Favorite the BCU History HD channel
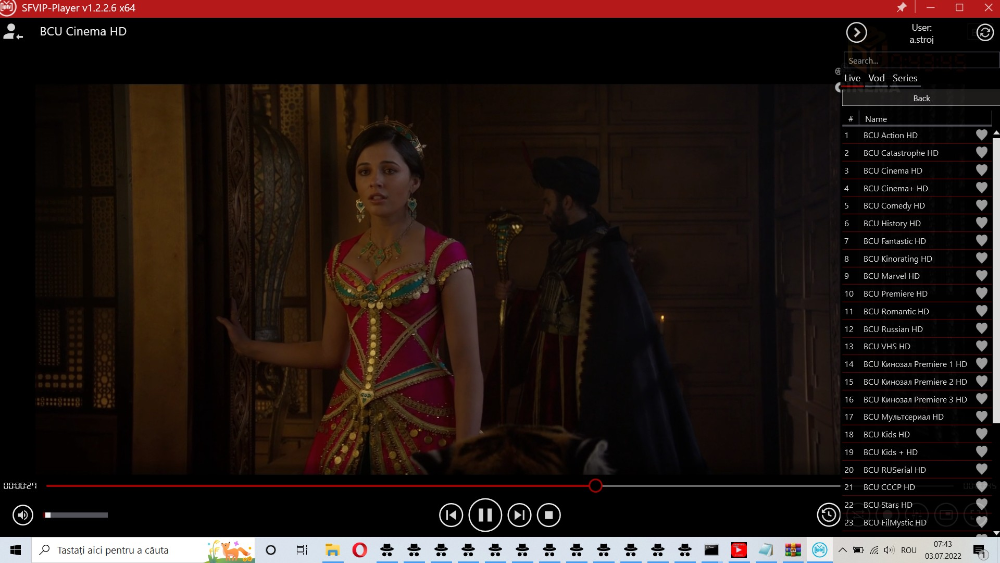The width and height of the screenshot is (1000, 563). pyautogui.click(x=982, y=223)
